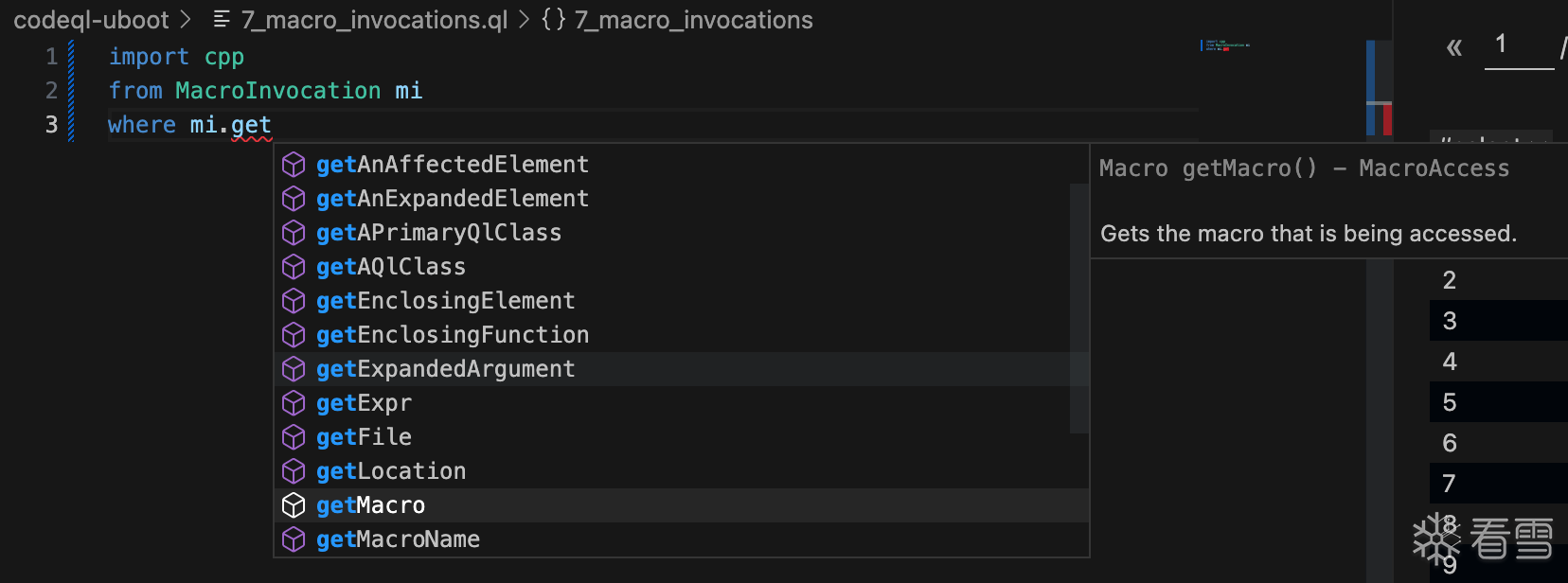
Task: Click the editor minimap code preview
Action: click(x=1226, y=45)
